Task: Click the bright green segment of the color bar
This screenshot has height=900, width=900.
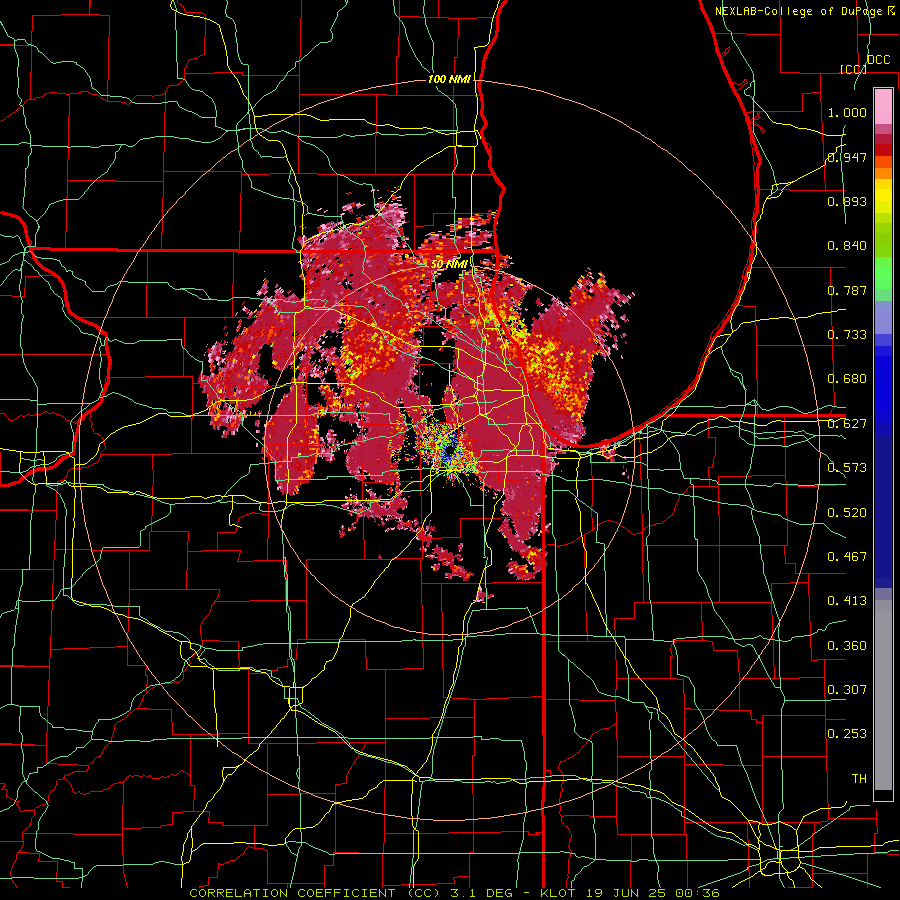Action: coord(883,273)
